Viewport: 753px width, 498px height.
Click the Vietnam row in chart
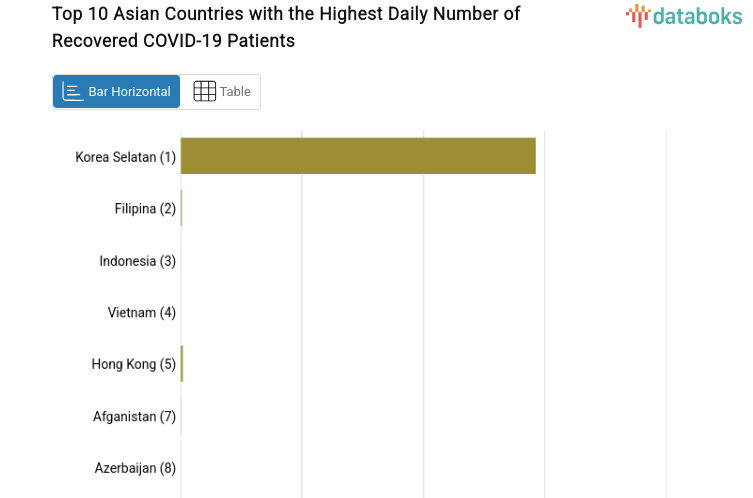(300, 313)
